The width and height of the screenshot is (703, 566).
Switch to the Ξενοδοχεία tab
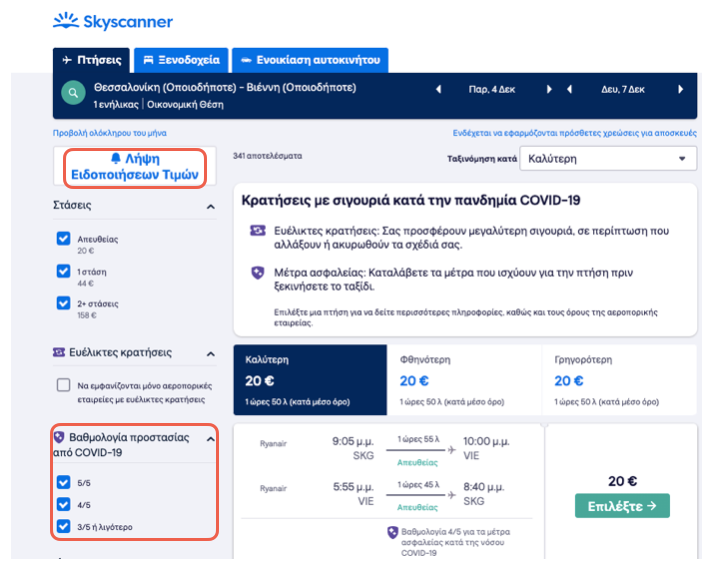[x=181, y=60]
